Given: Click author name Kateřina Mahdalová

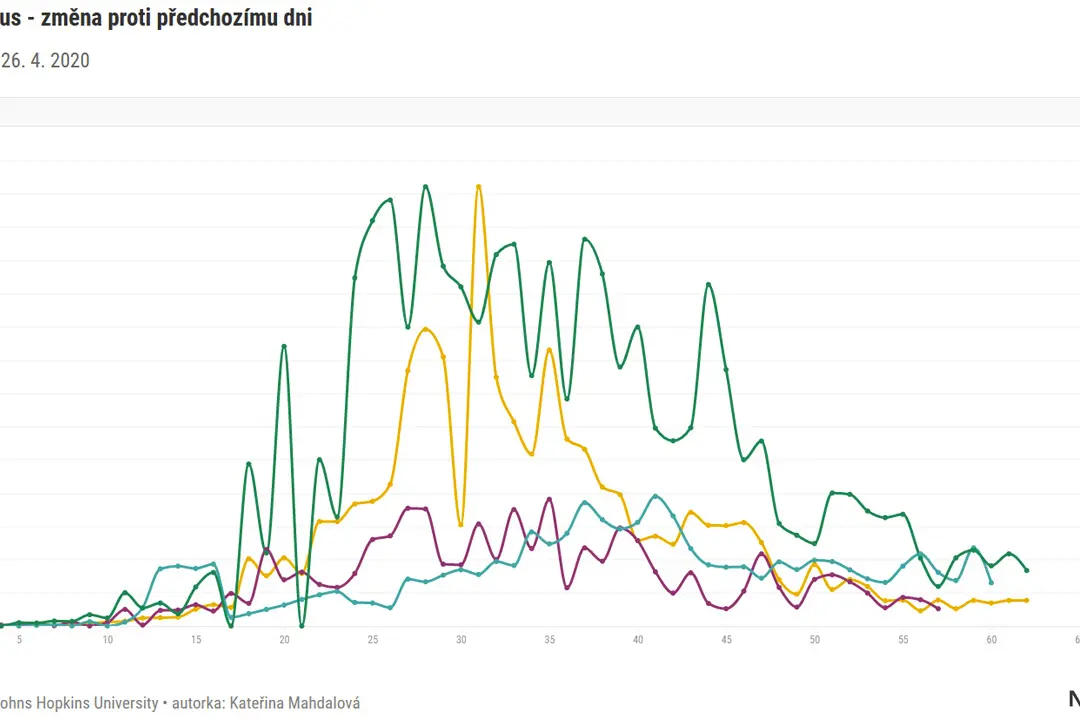Looking at the screenshot, I should [x=294, y=703].
